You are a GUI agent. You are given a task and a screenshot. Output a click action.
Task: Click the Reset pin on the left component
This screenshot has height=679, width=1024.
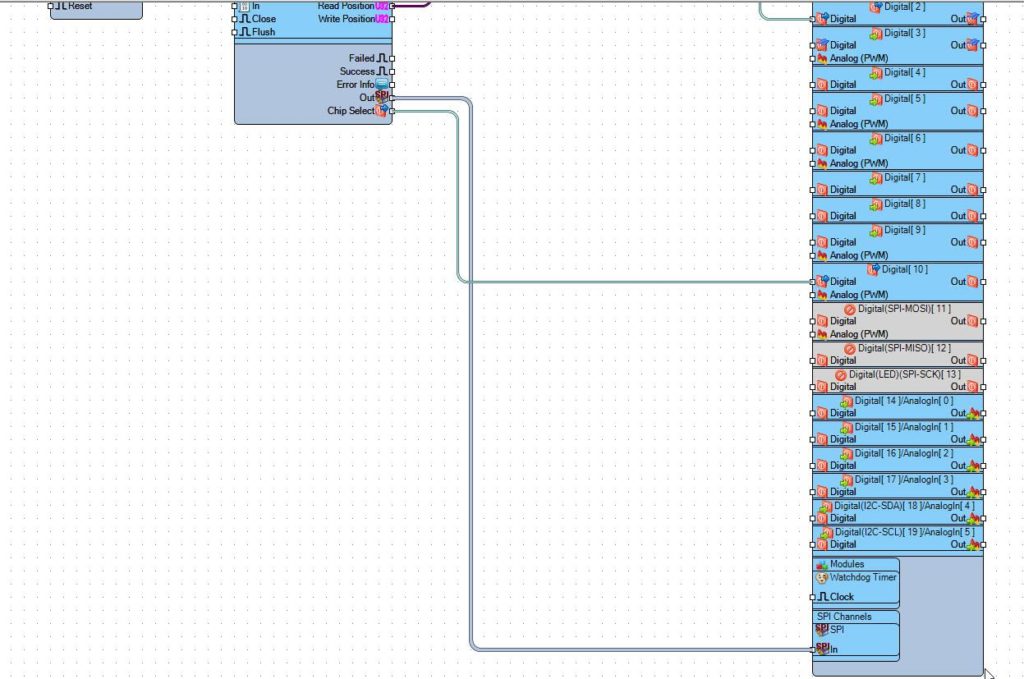click(x=51, y=6)
